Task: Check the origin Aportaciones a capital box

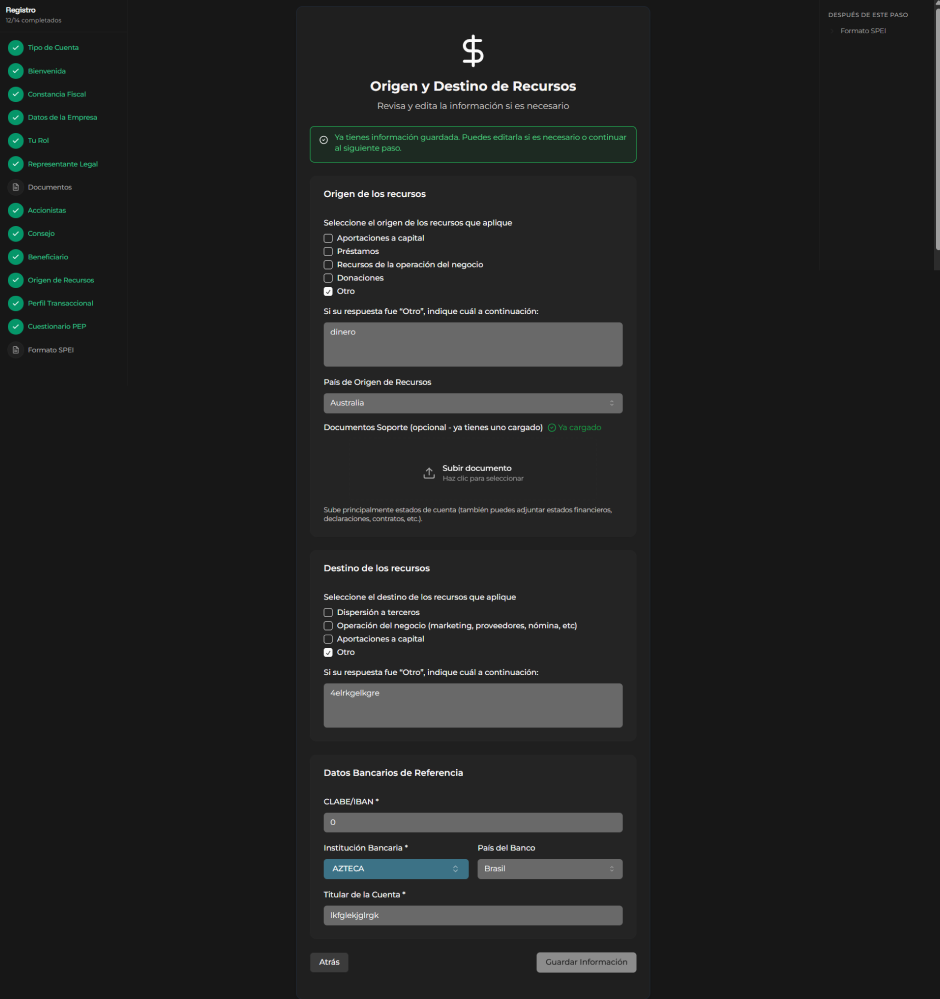Action: point(328,238)
